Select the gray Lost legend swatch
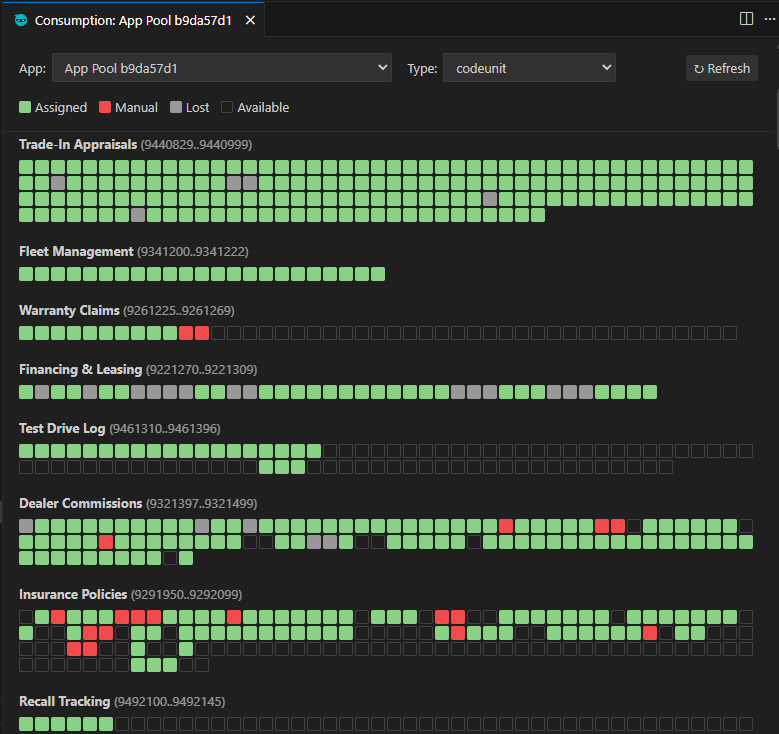Viewport: 779px width, 734px height. 176,107
